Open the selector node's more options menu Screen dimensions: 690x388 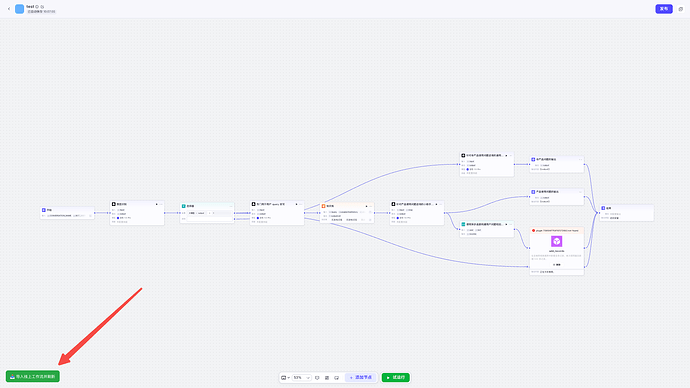[x=231, y=206]
